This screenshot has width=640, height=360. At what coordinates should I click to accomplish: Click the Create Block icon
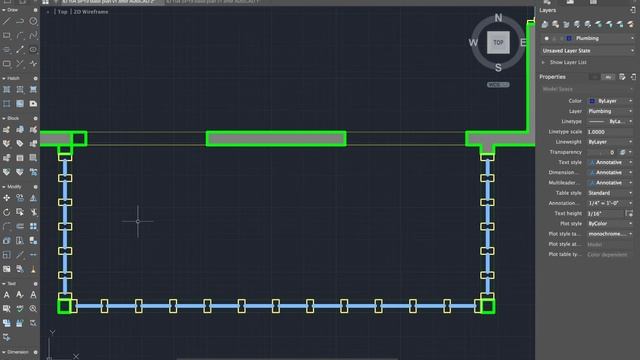(x=20, y=130)
